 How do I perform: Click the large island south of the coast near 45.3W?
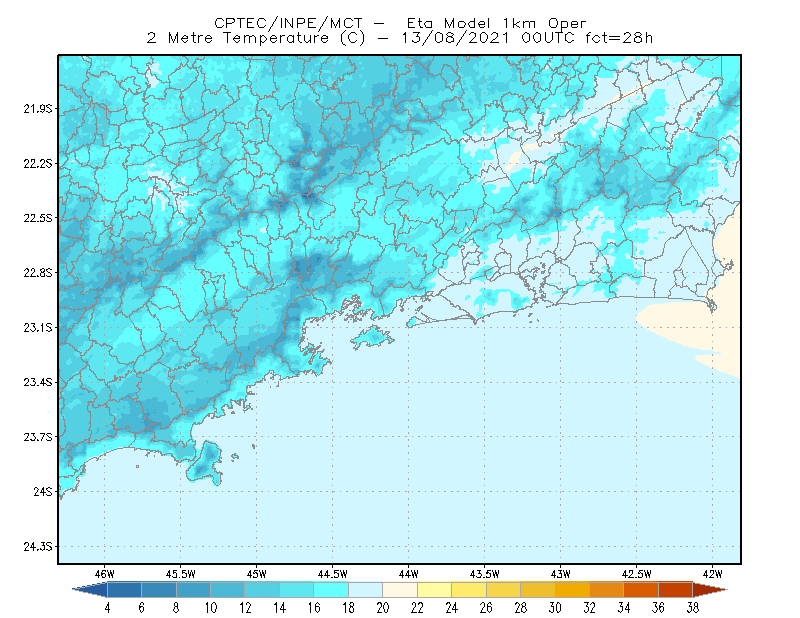[x=206, y=463]
